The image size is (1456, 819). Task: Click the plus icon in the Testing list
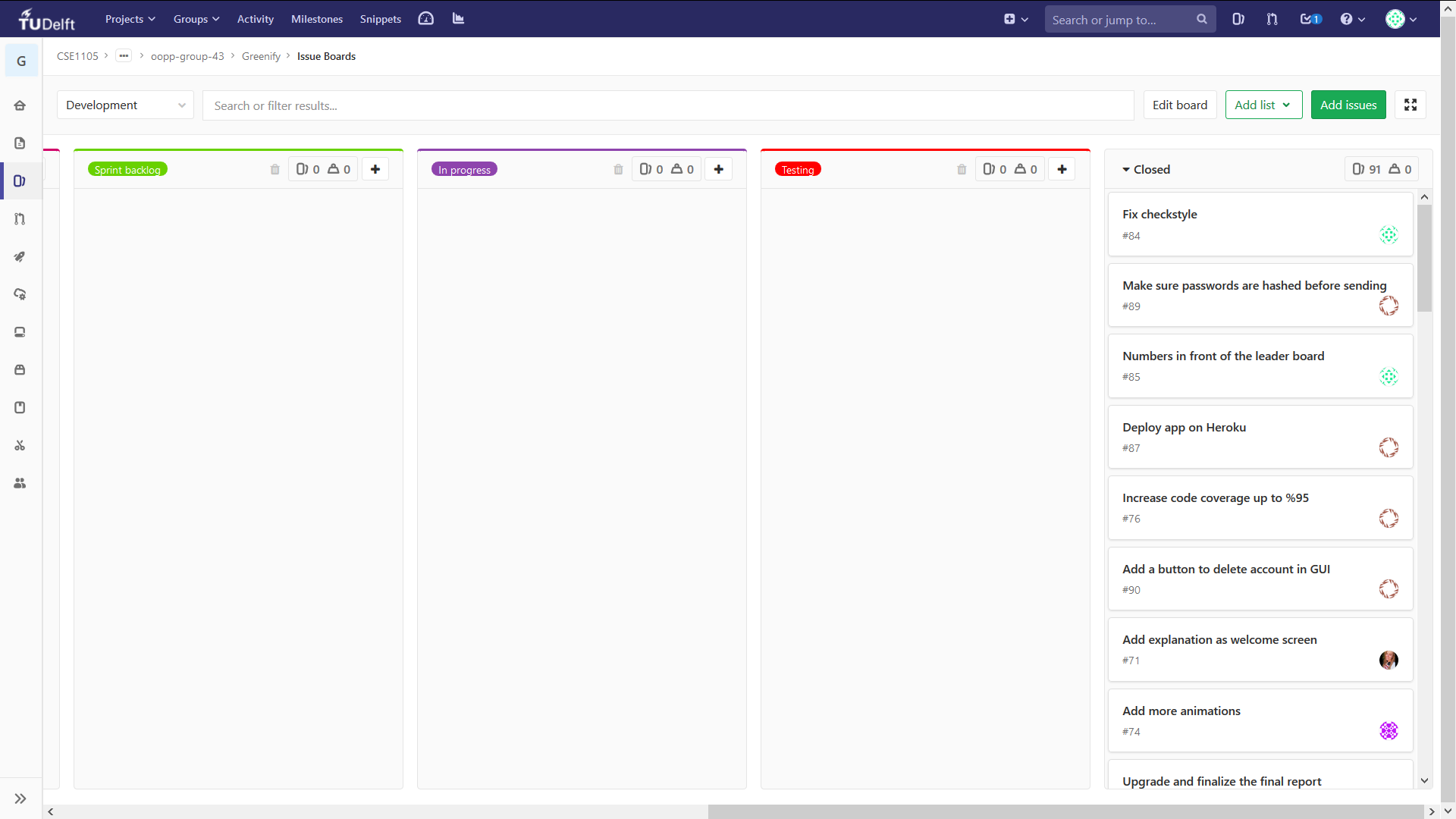coord(1062,169)
